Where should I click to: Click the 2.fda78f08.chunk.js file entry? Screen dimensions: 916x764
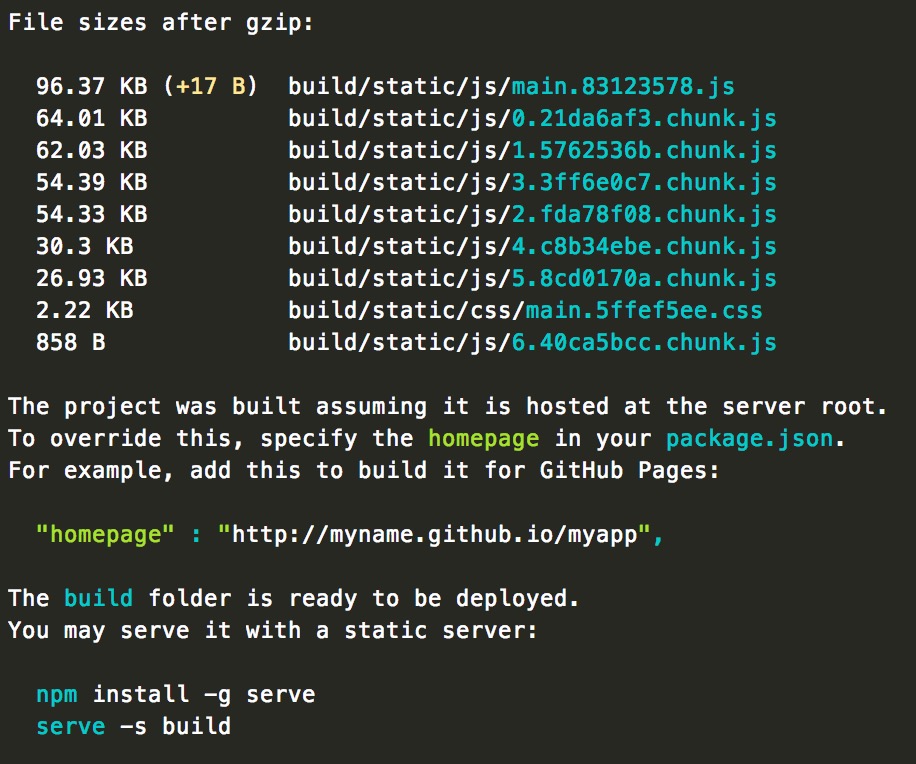[x=644, y=214]
